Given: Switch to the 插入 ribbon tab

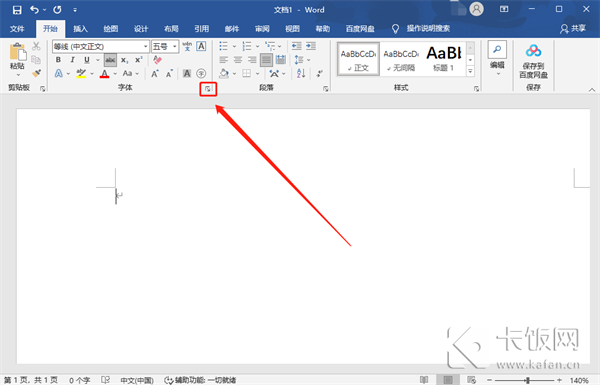Looking at the screenshot, I should pyautogui.click(x=80, y=29).
